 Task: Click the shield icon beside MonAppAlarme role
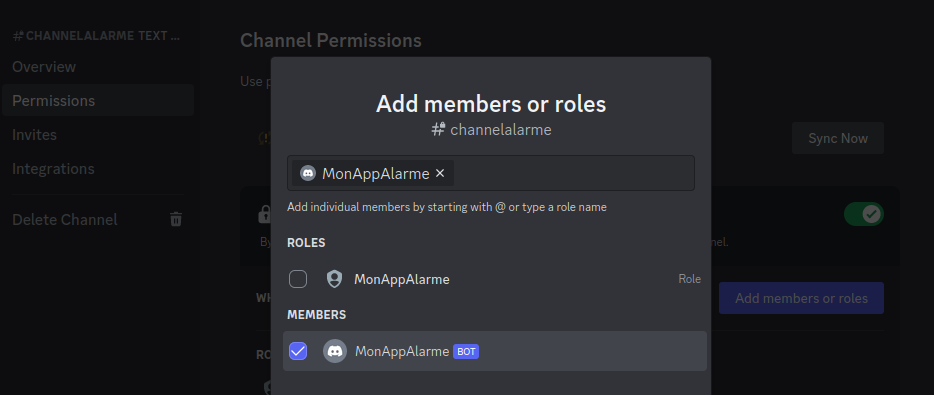[334, 279]
